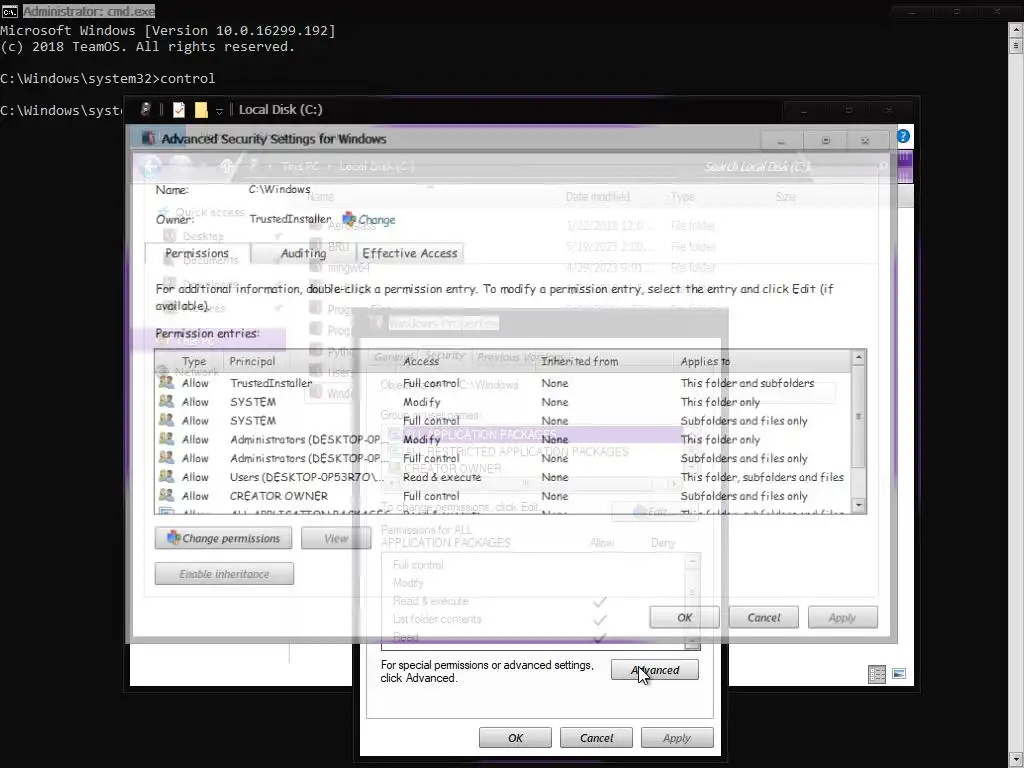Select the TrustedInstaller permission entry user icon
1024x768 pixels.
pyautogui.click(x=167, y=383)
